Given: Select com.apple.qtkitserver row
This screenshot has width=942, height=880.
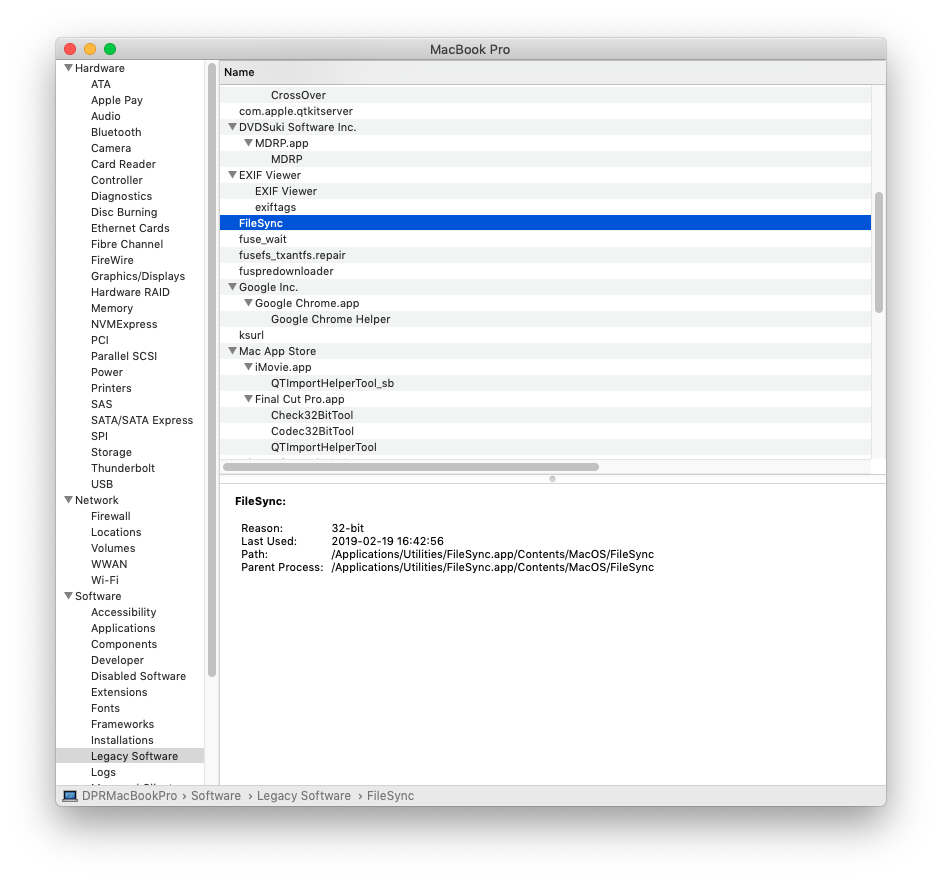Looking at the screenshot, I should click(545, 111).
